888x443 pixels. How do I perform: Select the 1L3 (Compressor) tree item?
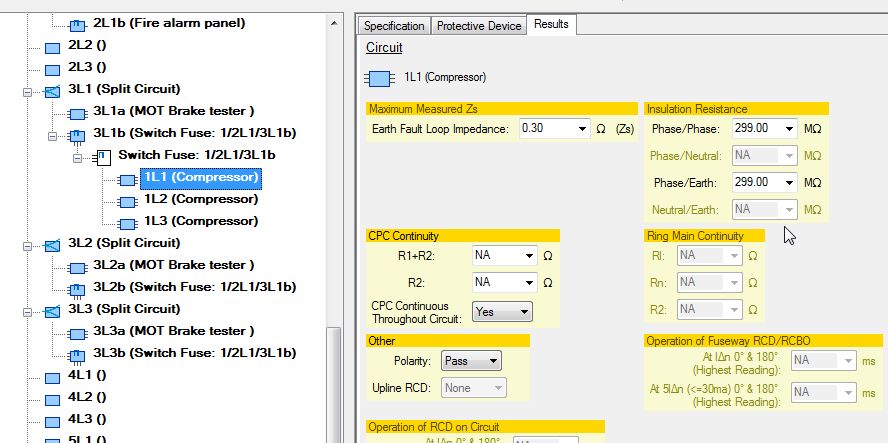point(201,221)
